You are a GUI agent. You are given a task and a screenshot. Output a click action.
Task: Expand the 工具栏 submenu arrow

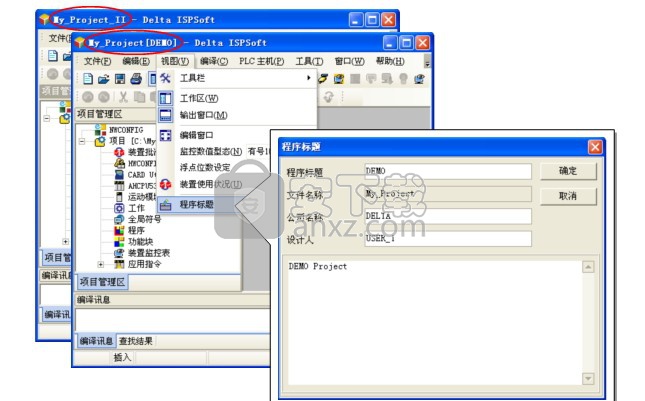pyautogui.click(x=309, y=78)
